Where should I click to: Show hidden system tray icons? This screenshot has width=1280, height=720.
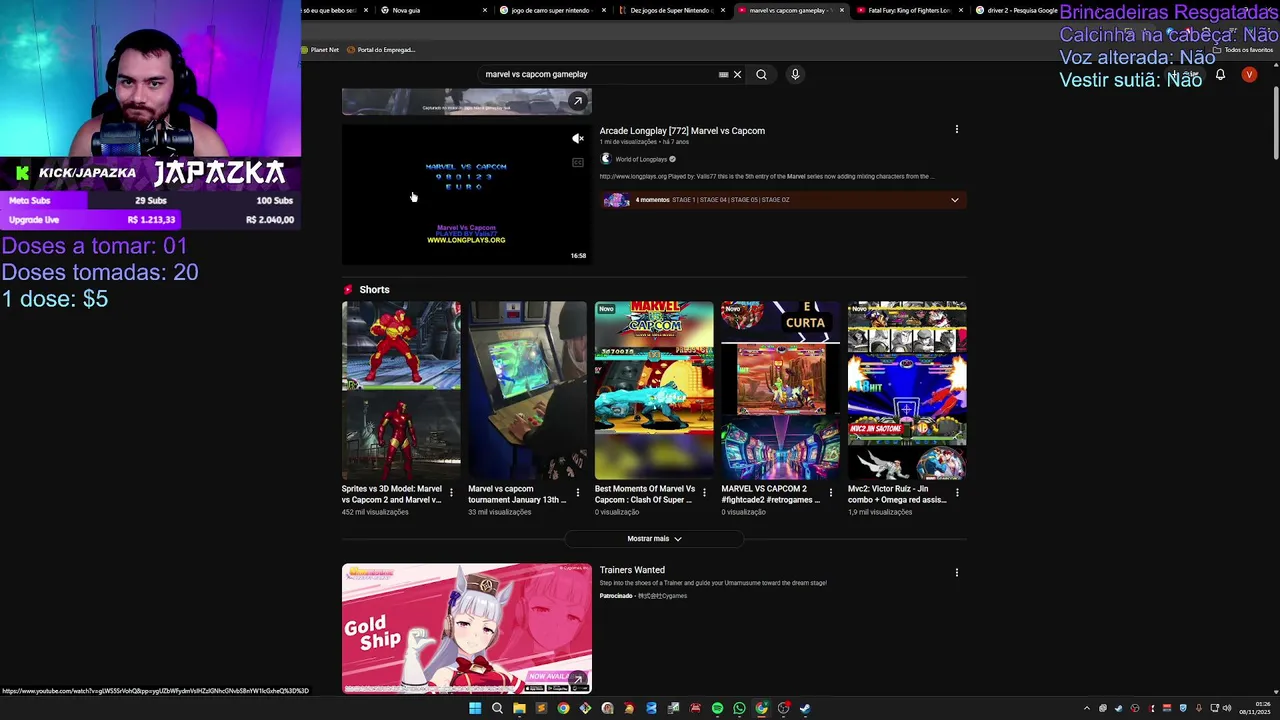point(1087,709)
